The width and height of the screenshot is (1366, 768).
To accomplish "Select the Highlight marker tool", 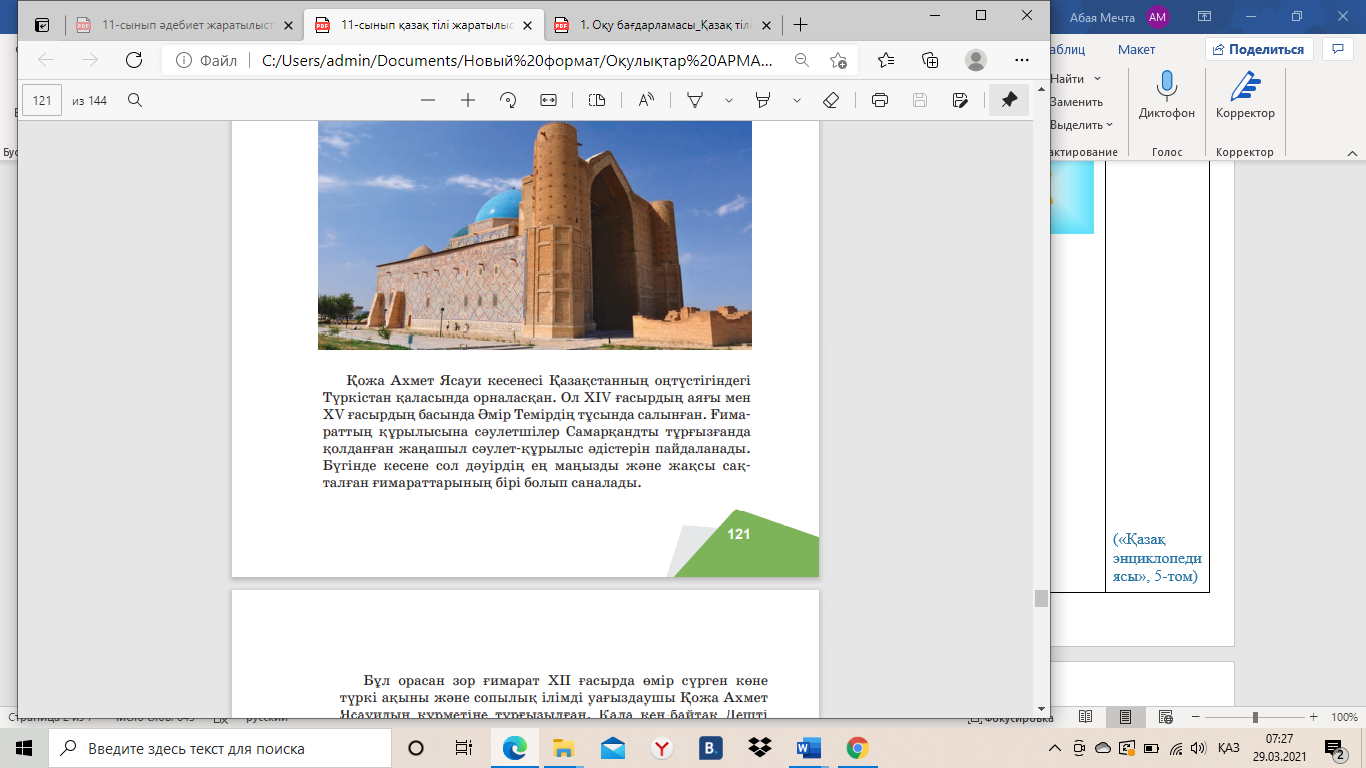I will point(763,100).
